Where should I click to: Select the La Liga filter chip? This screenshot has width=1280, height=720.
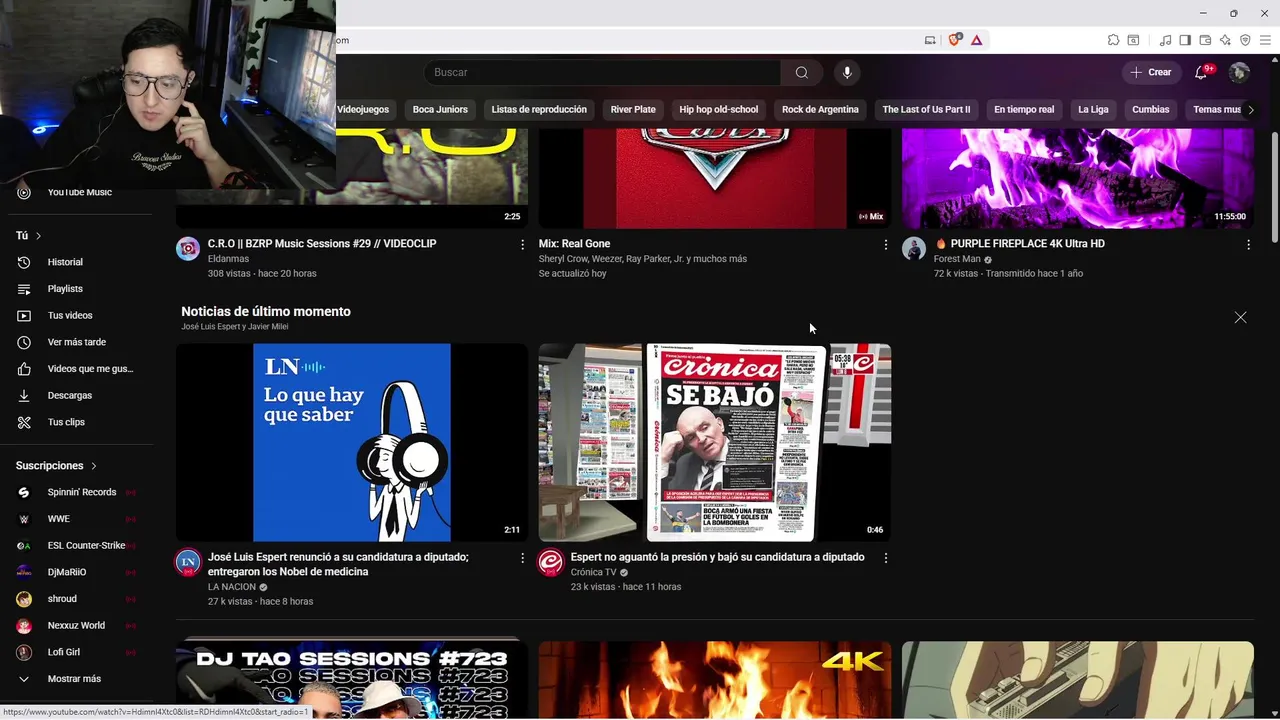pyautogui.click(x=1093, y=109)
